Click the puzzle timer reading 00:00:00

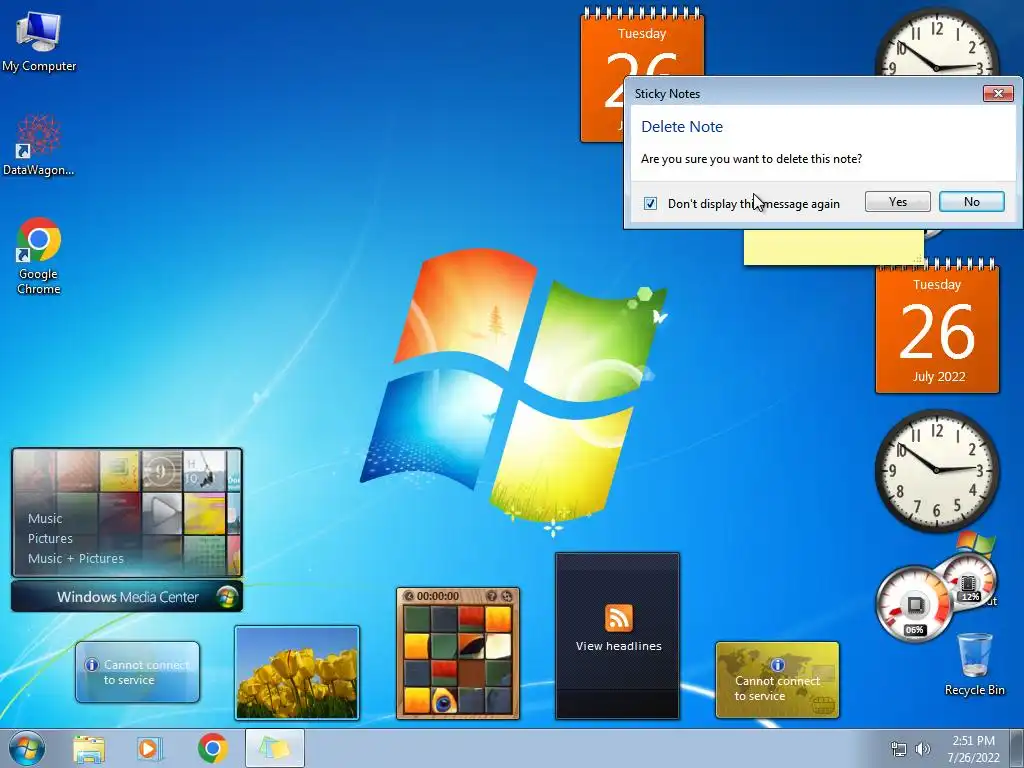pyautogui.click(x=438, y=596)
